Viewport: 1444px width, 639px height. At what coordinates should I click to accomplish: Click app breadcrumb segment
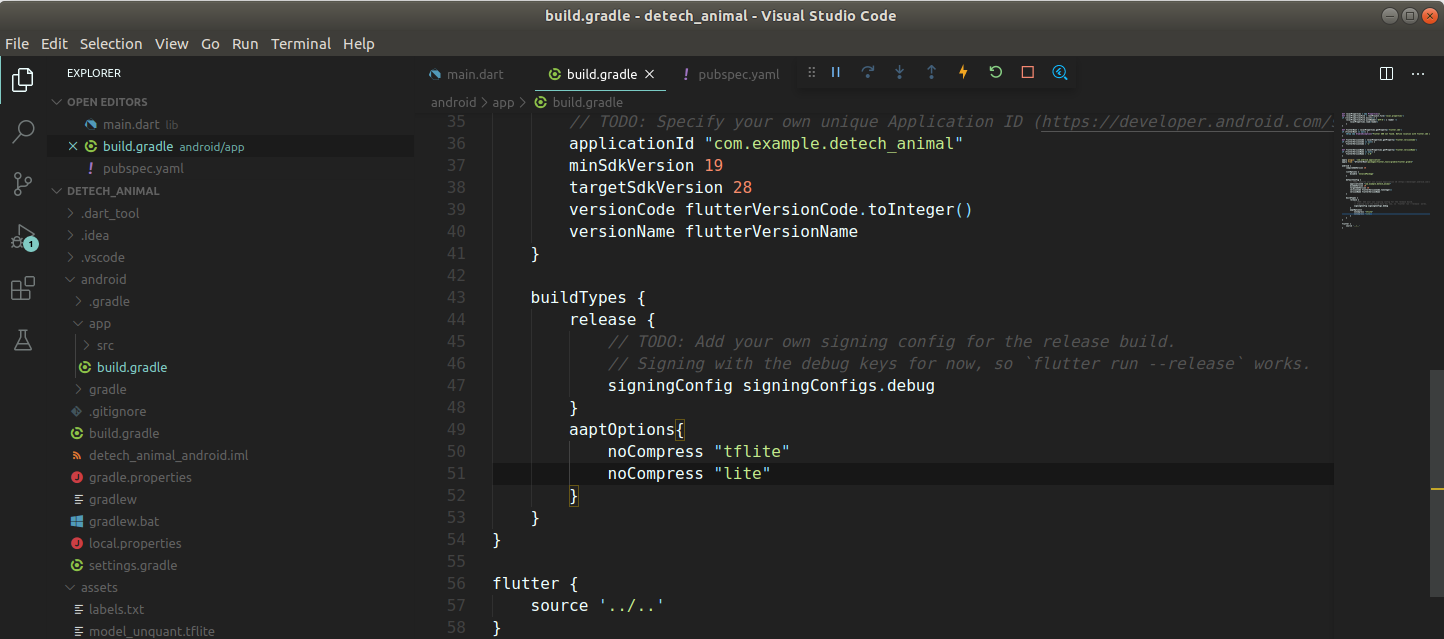(x=503, y=102)
